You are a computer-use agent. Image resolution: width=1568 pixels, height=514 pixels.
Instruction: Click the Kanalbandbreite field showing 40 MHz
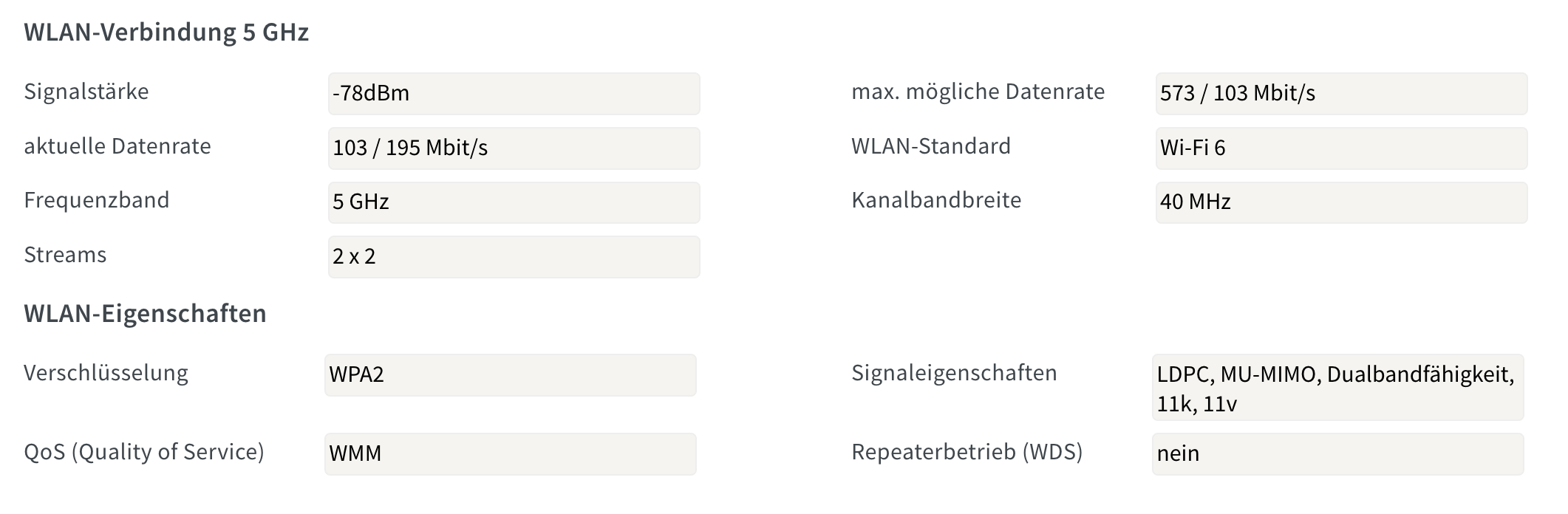tap(1341, 202)
